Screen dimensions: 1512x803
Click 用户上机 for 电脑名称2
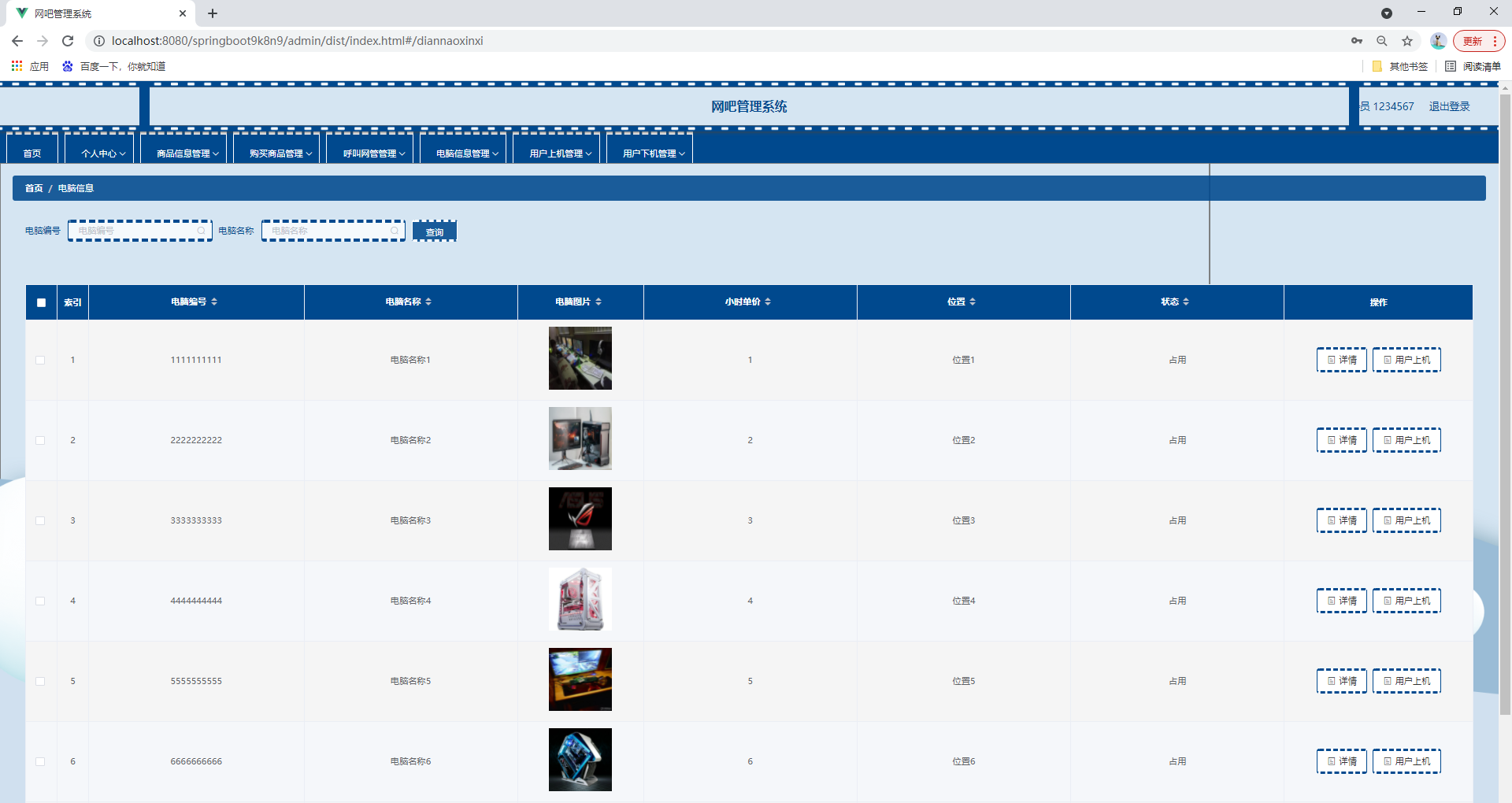pos(1406,440)
